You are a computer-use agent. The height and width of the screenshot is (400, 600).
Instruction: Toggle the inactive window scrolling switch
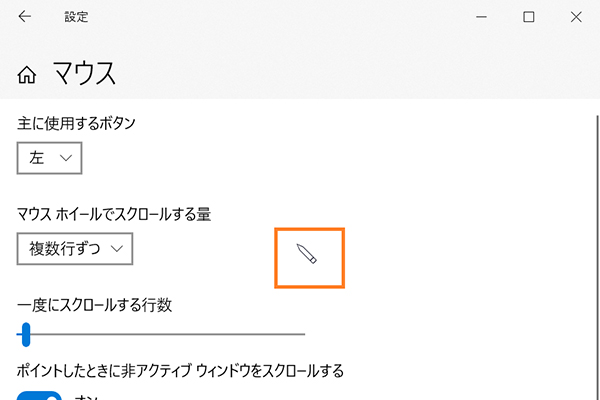click(40, 395)
